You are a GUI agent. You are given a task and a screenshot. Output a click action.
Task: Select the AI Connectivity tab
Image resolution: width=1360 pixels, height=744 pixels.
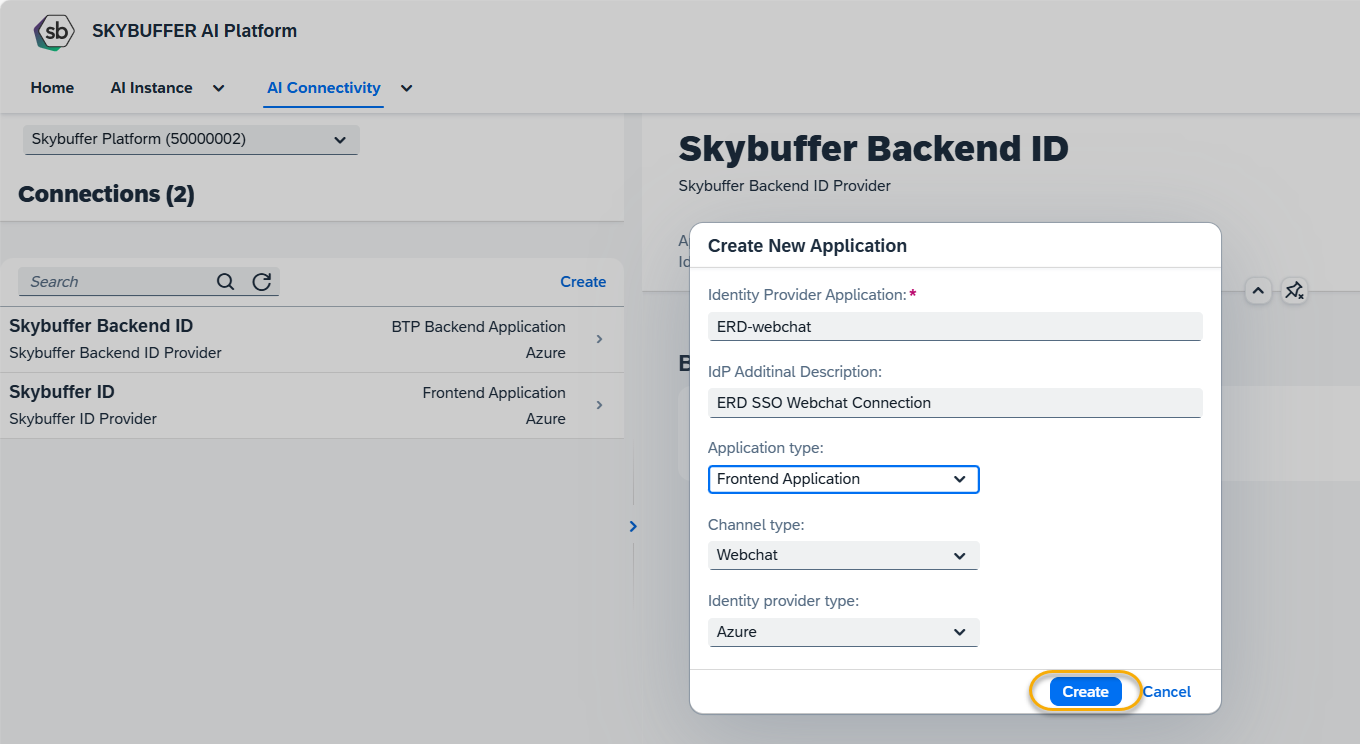tap(324, 88)
